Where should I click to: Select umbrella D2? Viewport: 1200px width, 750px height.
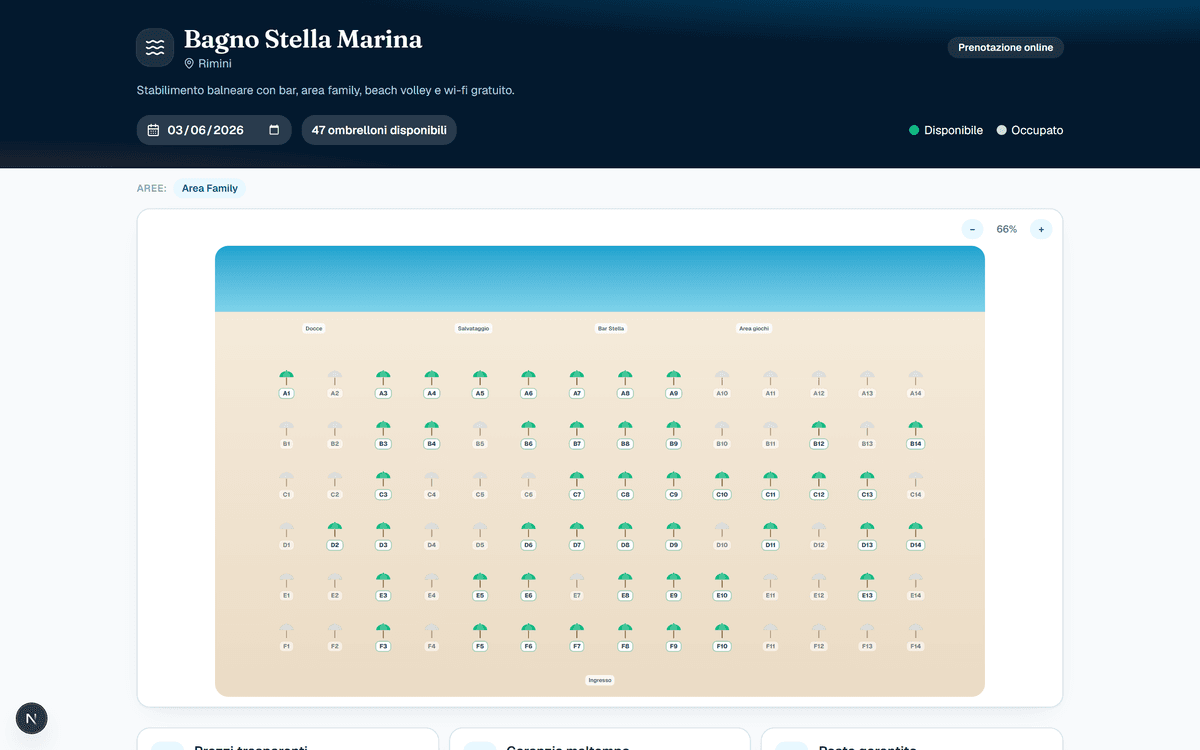[x=335, y=535]
